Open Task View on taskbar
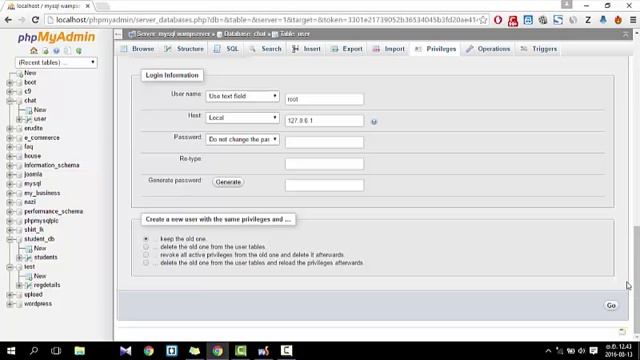640x360 pixels. pos(56,351)
